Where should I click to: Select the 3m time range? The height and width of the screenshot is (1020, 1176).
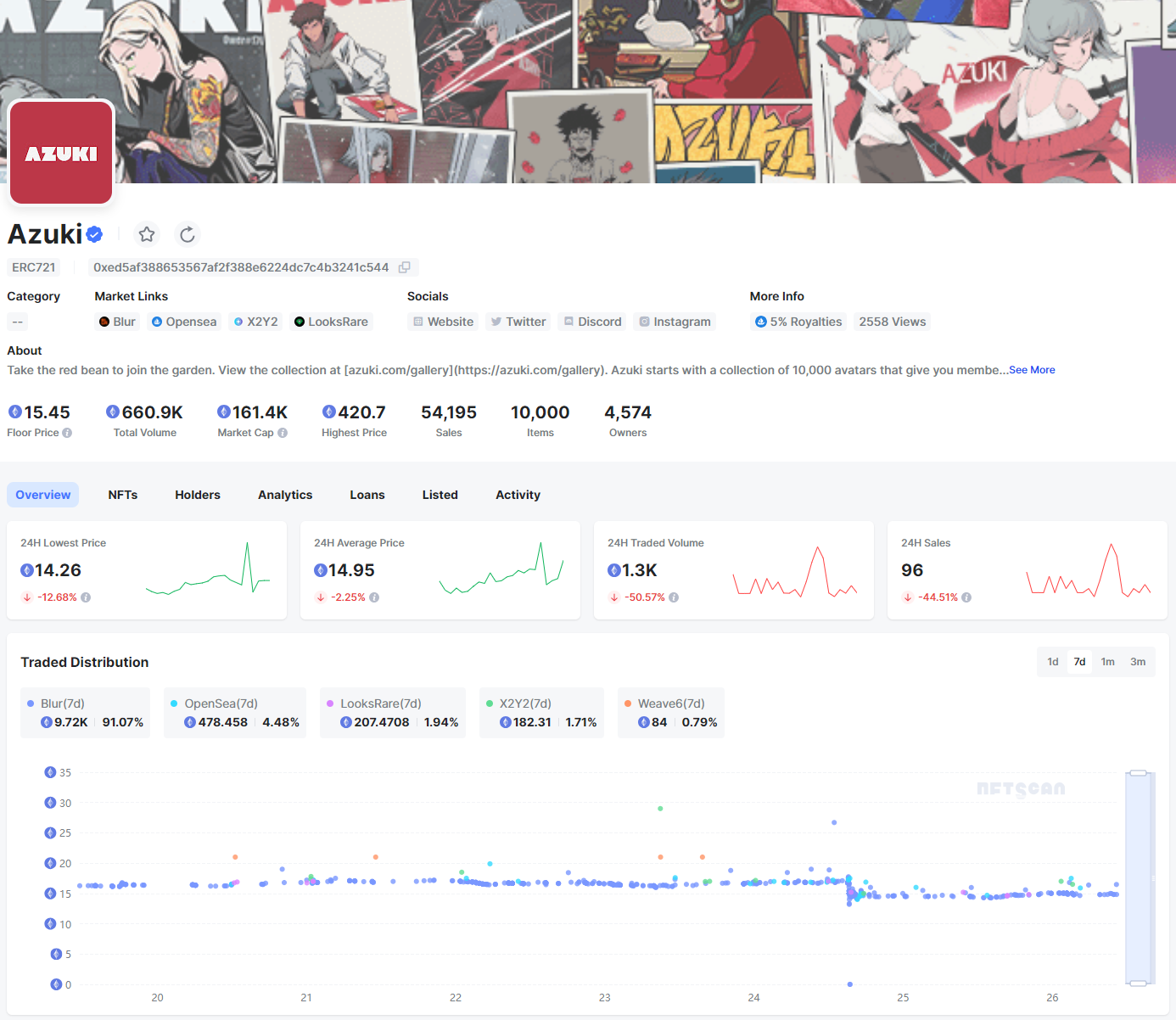[x=1138, y=662]
